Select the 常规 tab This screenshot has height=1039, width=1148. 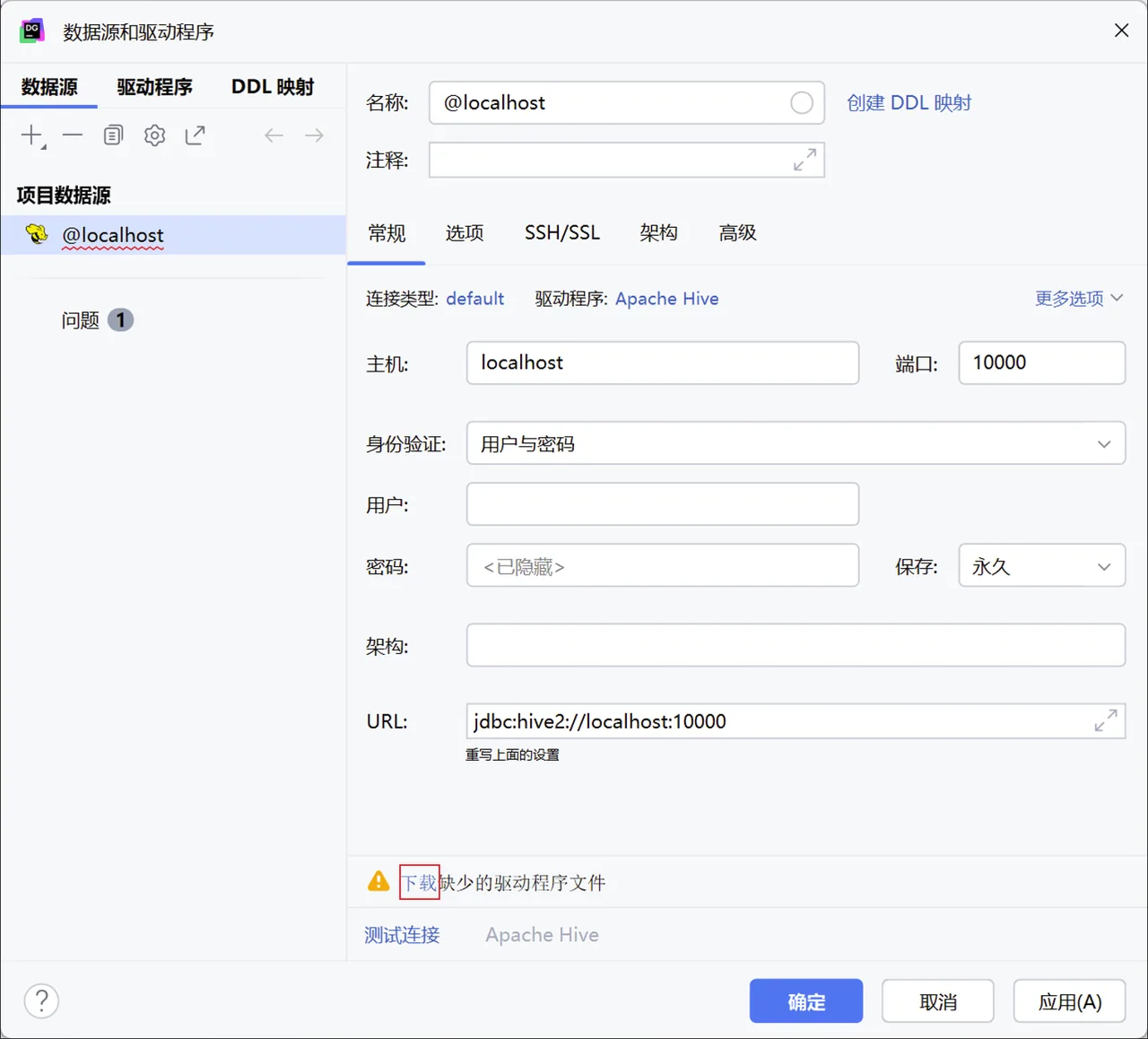click(387, 233)
